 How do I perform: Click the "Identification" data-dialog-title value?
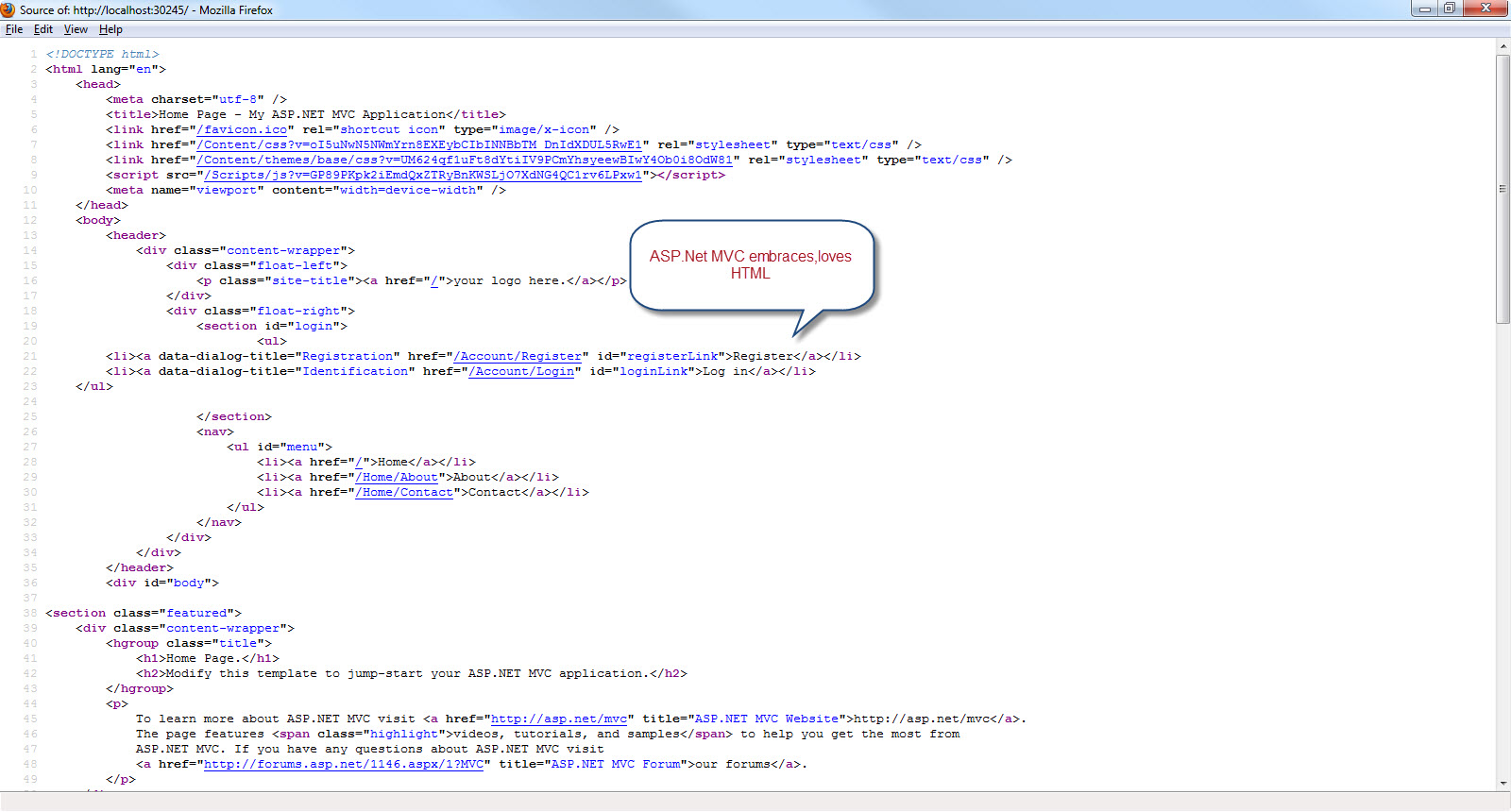pos(355,371)
